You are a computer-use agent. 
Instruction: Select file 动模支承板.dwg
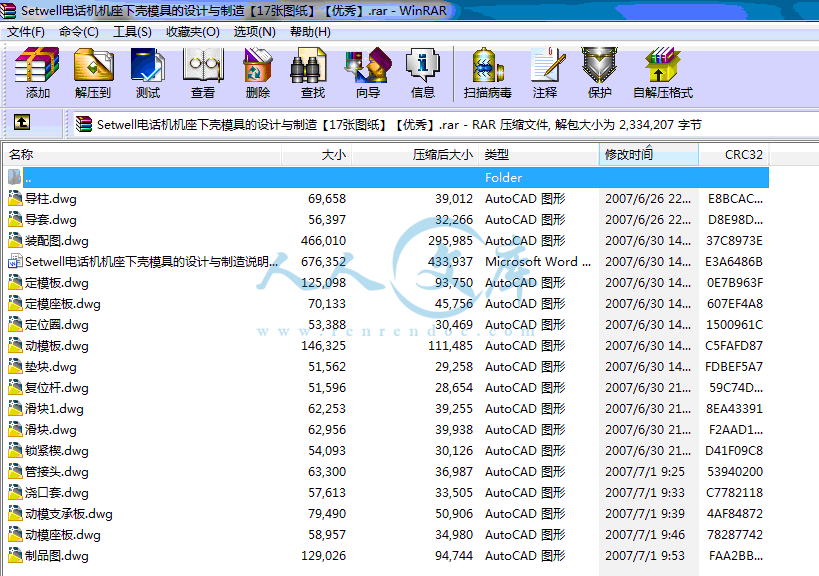(69, 513)
